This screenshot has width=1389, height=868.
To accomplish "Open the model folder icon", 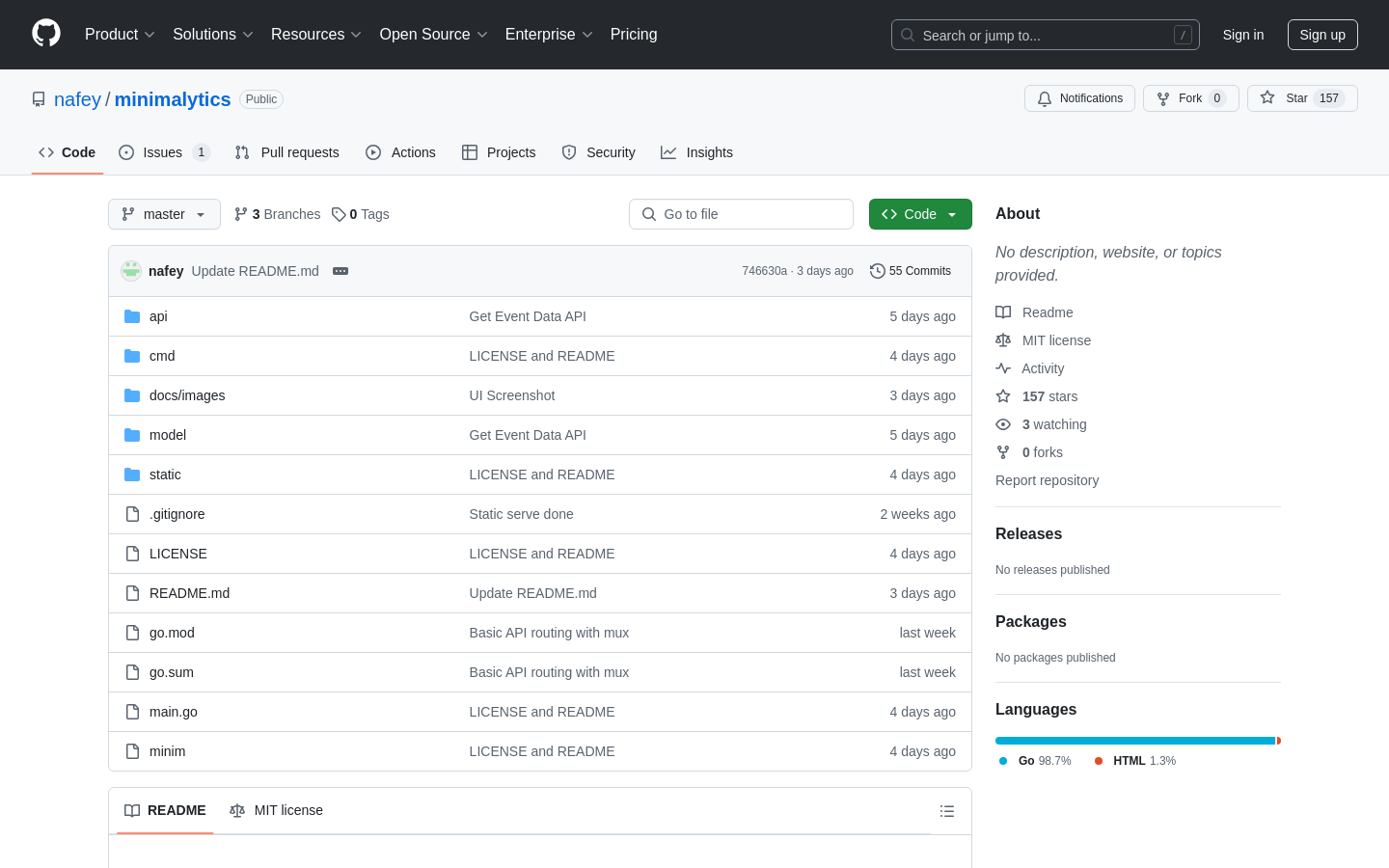I will click(x=132, y=435).
